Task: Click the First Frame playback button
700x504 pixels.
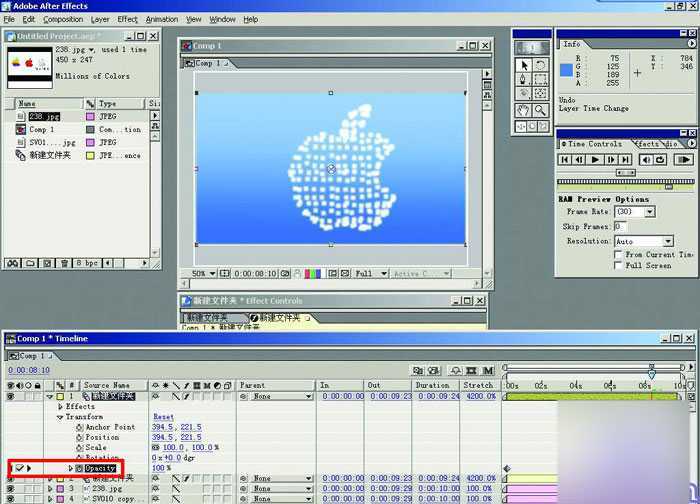Action: [565, 159]
